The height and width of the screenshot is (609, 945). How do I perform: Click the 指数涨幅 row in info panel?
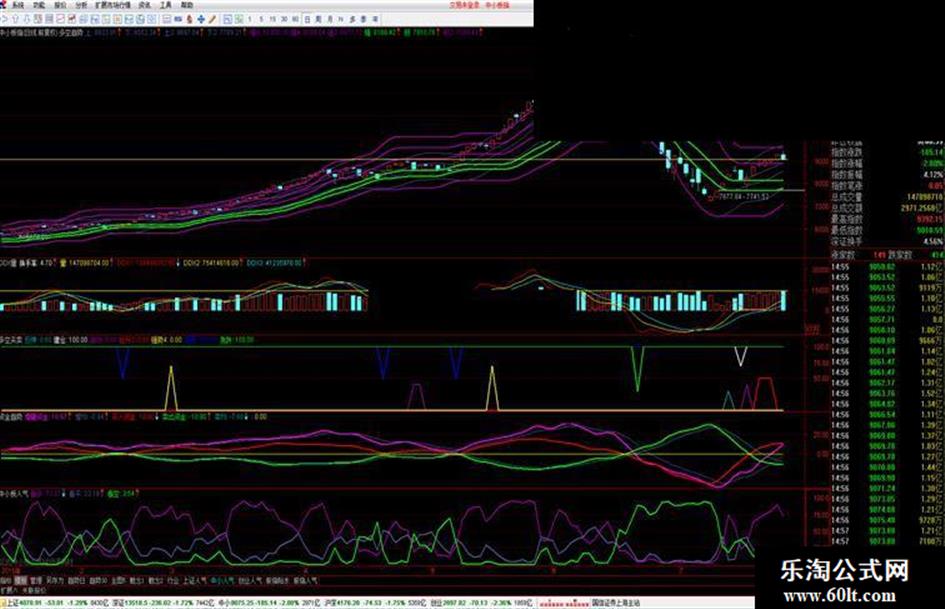[x=887, y=163]
